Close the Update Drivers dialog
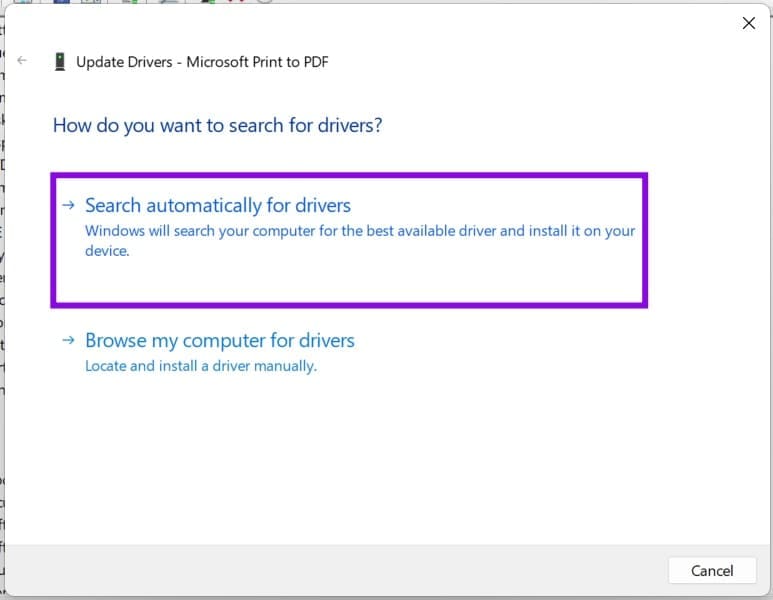Image resolution: width=773 pixels, height=600 pixels. coord(748,23)
